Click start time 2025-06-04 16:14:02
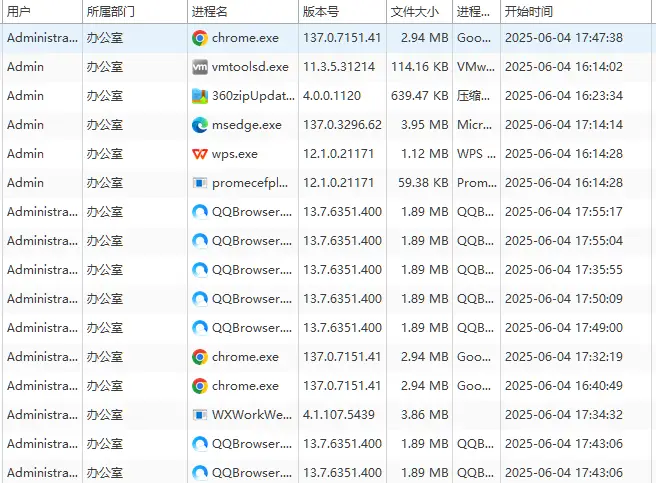The height and width of the screenshot is (483, 656). [564, 67]
